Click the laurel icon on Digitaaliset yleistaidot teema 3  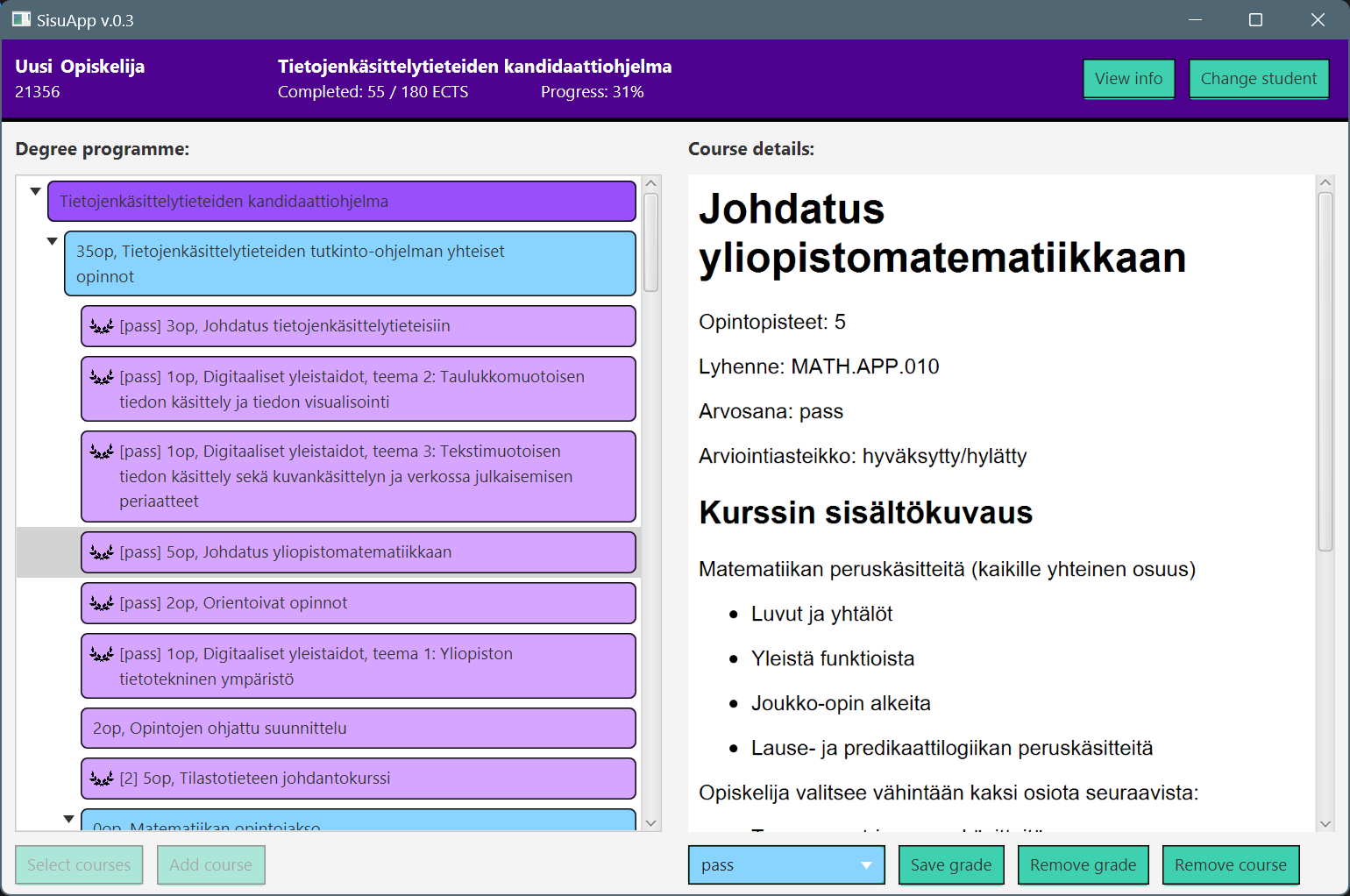click(101, 451)
